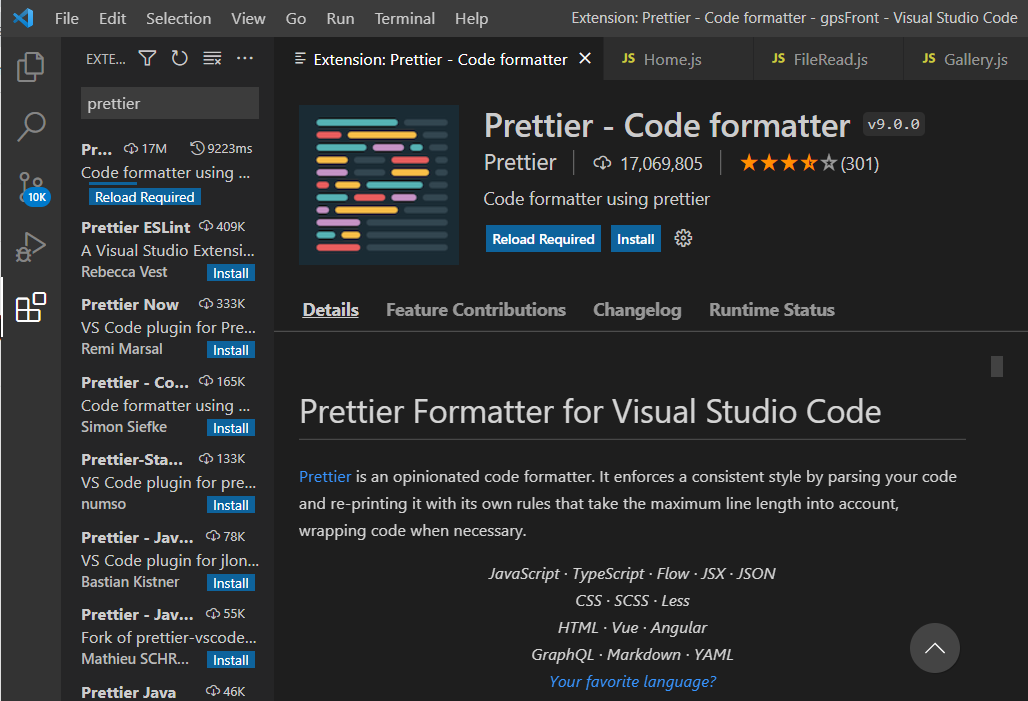Open the Run menu
This screenshot has width=1028, height=701.
click(340, 18)
